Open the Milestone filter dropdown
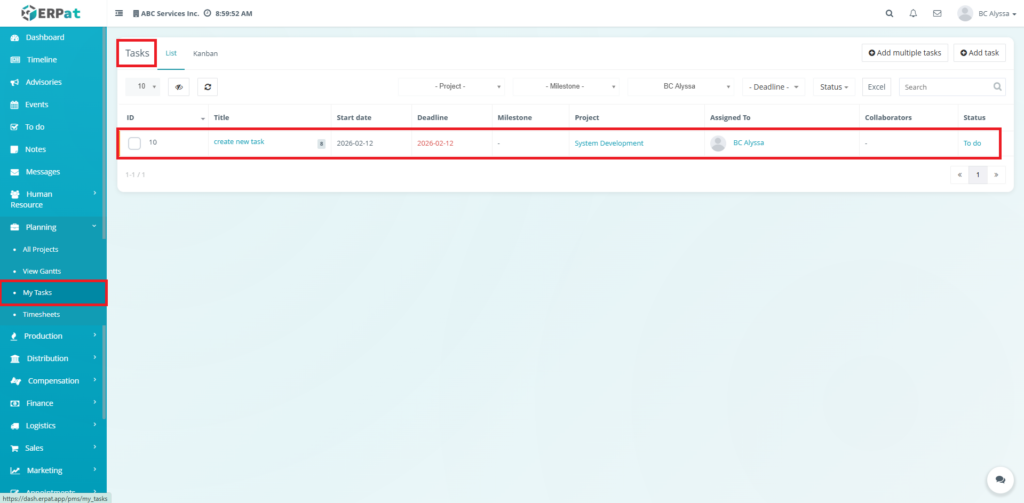This screenshot has height=503, width=1024. point(567,87)
